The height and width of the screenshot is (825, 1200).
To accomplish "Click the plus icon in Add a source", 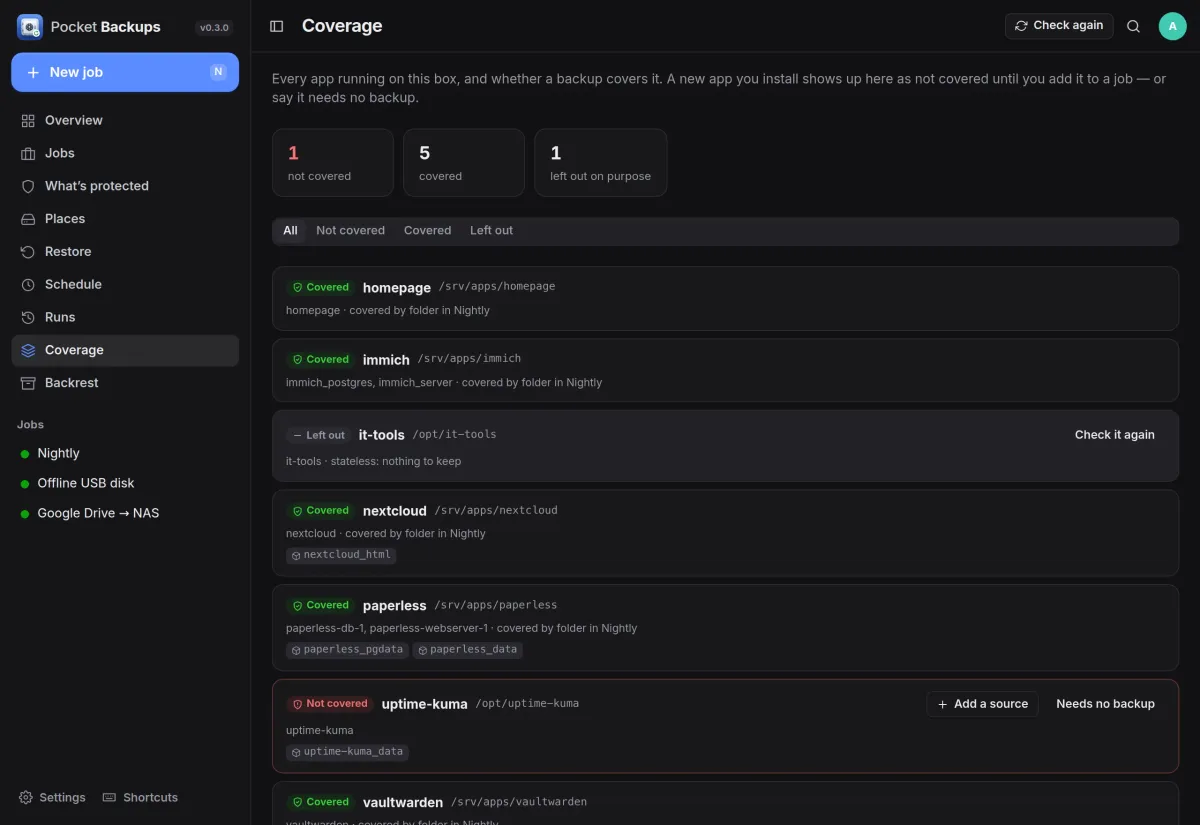I will 942,704.
